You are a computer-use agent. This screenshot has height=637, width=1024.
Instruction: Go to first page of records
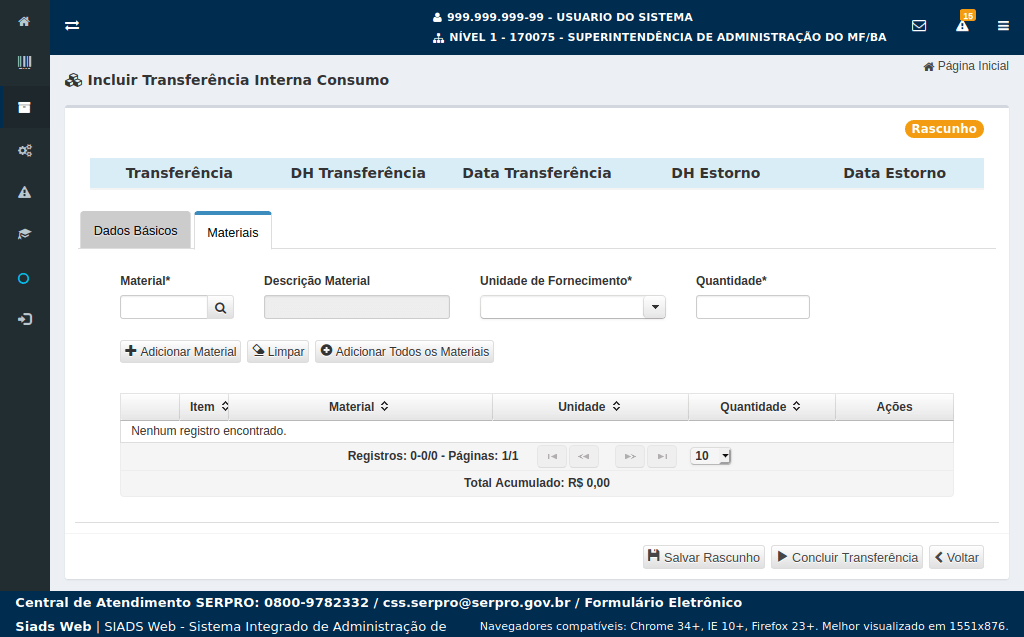pos(552,456)
